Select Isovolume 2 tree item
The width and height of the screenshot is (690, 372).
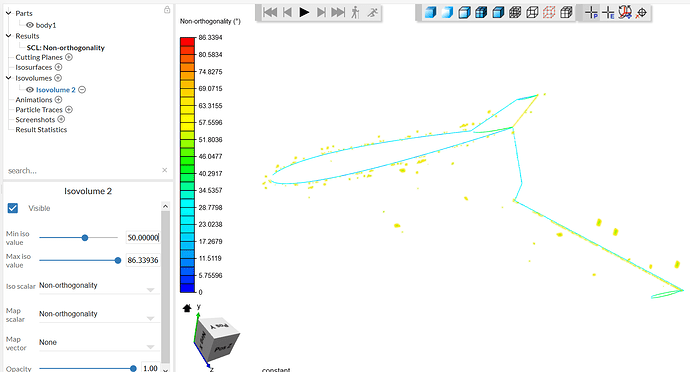(x=55, y=90)
